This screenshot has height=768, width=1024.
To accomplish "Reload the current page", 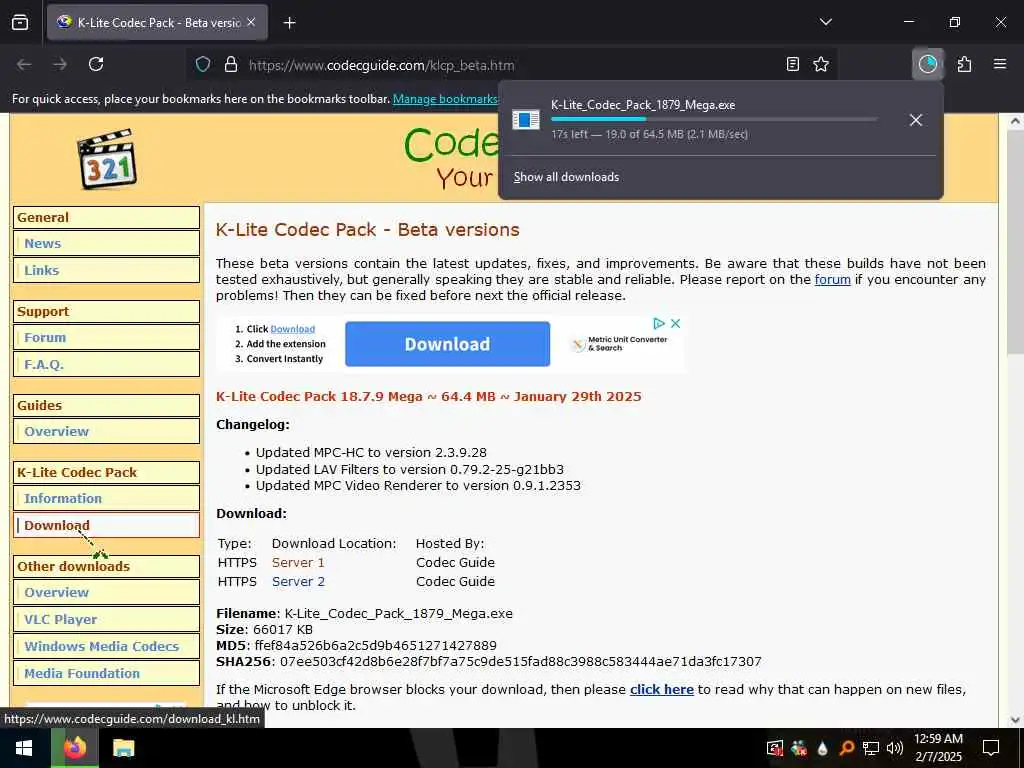I will click(96, 64).
